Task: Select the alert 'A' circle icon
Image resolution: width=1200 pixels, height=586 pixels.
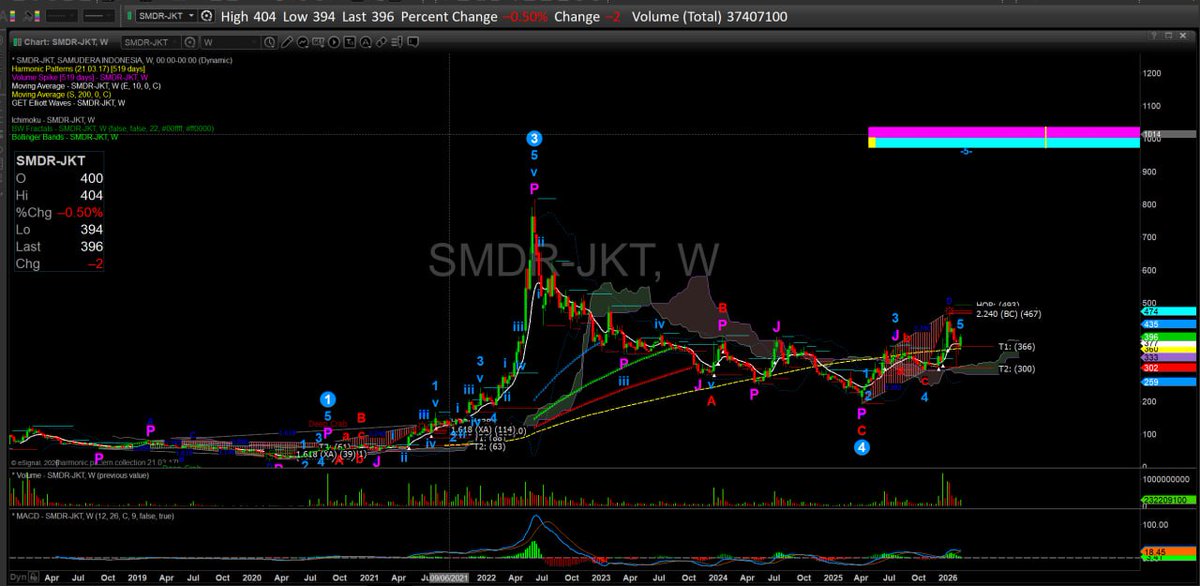Action: pyautogui.click(x=365, y=42)
